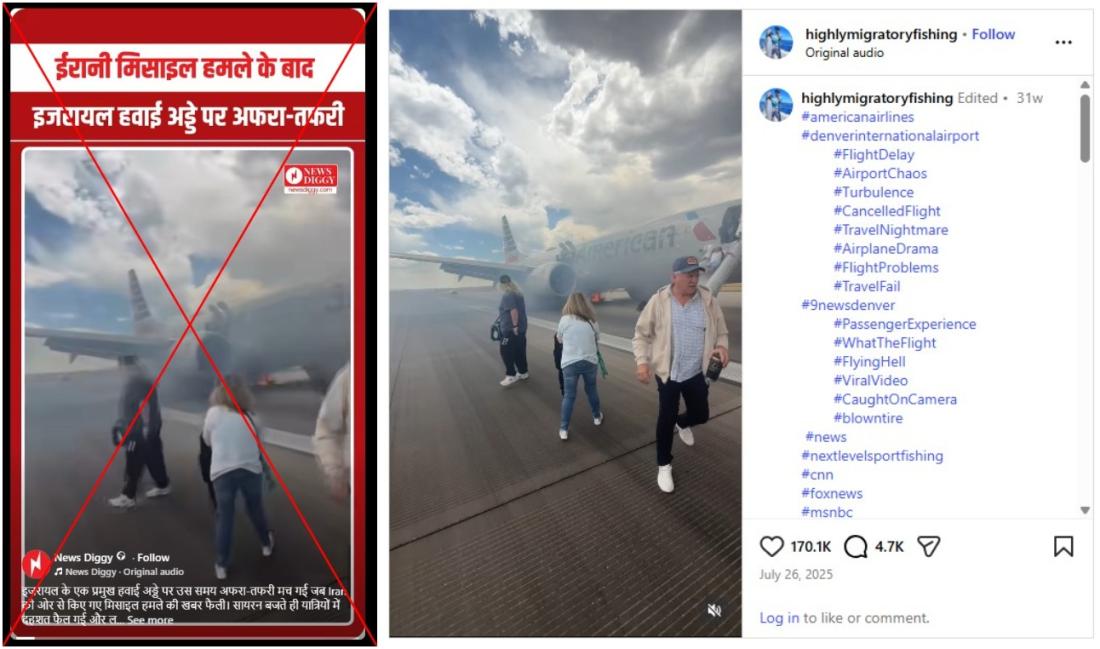Open the three-dot more options menu
Screen dimensions: 1100x649
tap(1063, 43)
